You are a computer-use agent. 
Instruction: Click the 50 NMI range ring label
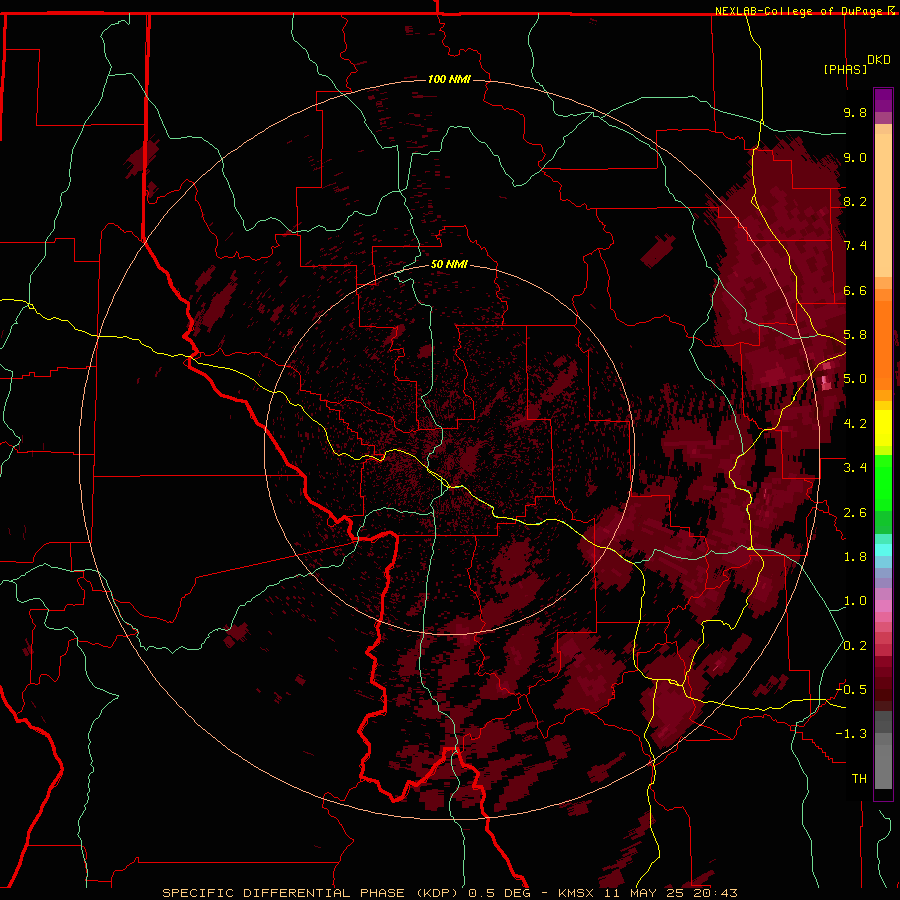(x=449, y=264)
